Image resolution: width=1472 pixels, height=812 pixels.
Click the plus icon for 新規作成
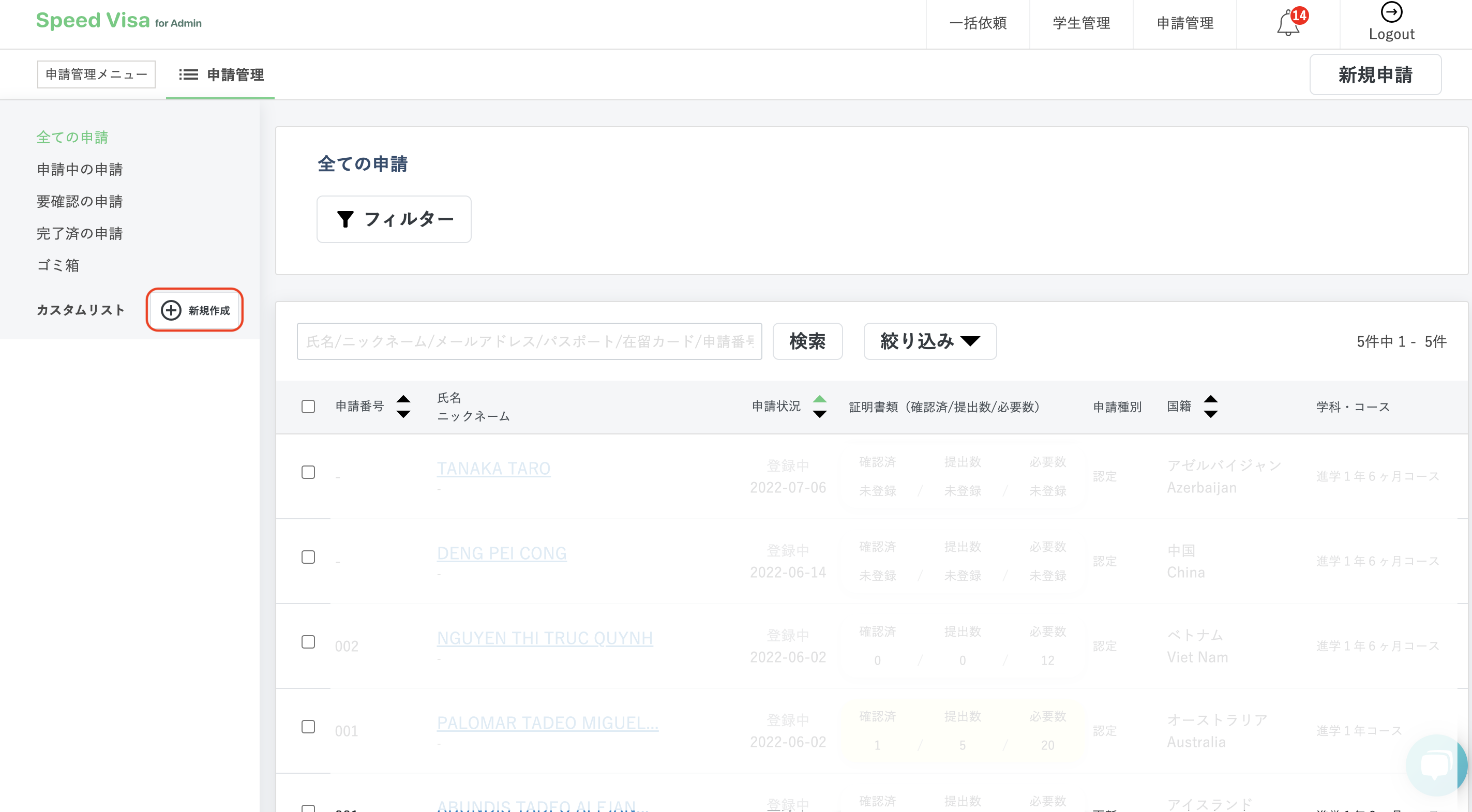point(171,310)
